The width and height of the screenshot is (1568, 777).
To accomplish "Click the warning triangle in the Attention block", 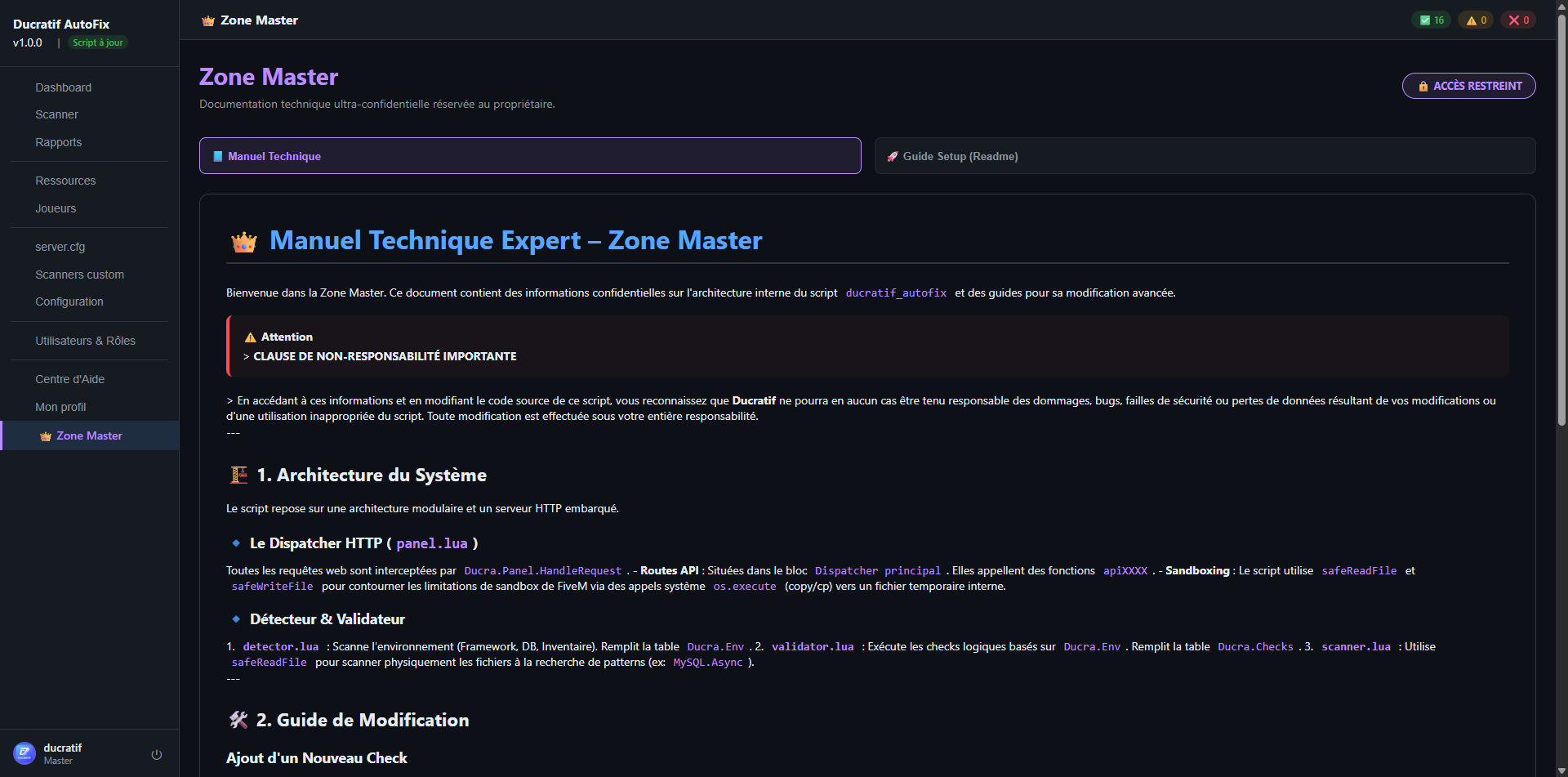I will tap(249, 336).
